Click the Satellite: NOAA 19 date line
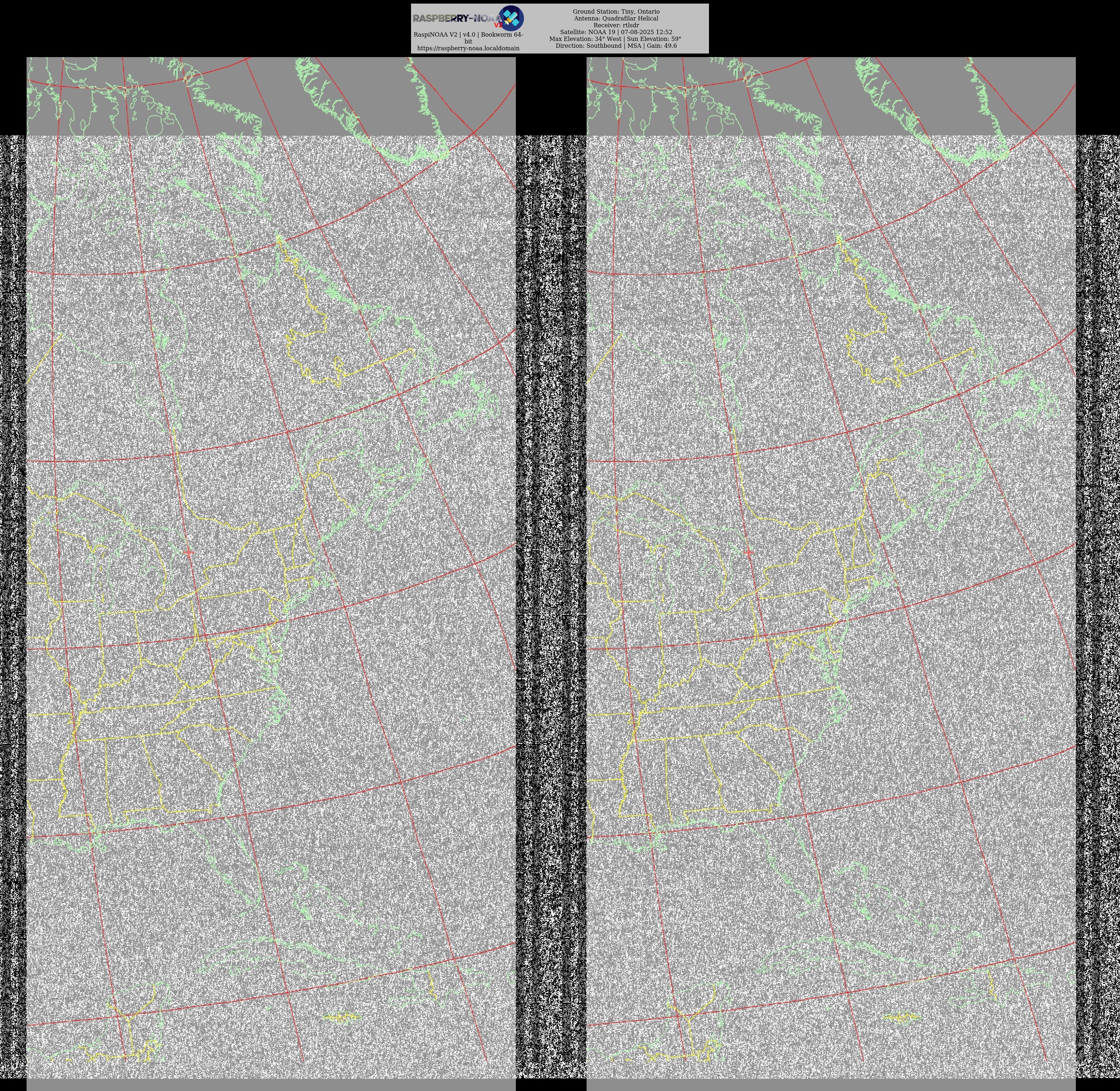 (616, 32)
